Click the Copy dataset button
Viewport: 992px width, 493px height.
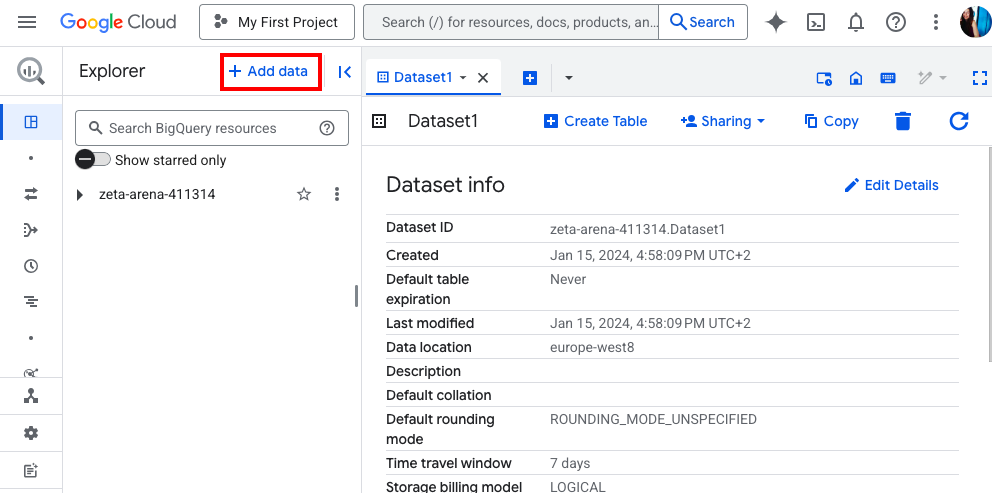(831, 121)
